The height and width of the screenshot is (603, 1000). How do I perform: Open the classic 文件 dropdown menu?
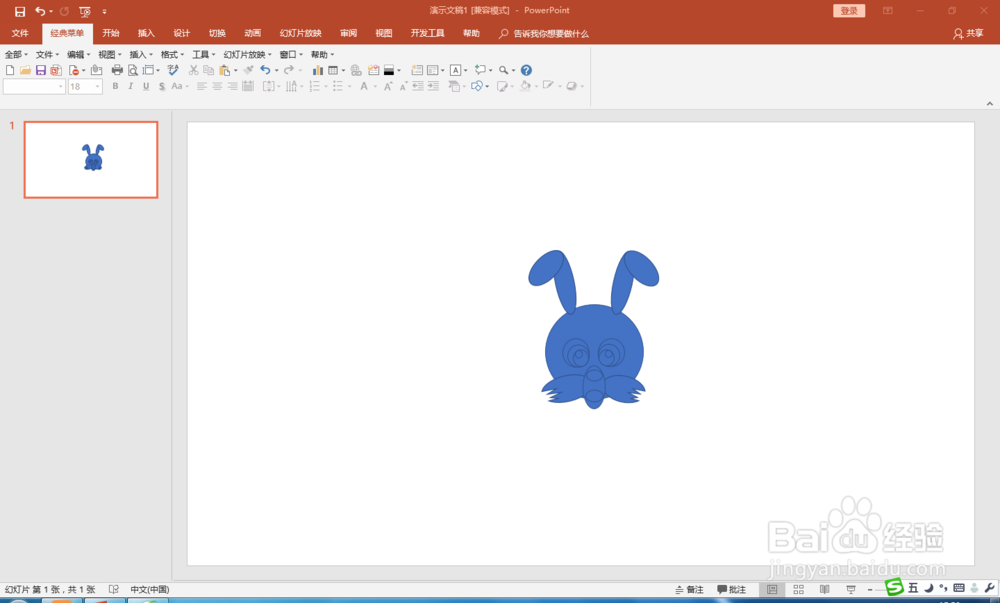click(x=47, y=55)
